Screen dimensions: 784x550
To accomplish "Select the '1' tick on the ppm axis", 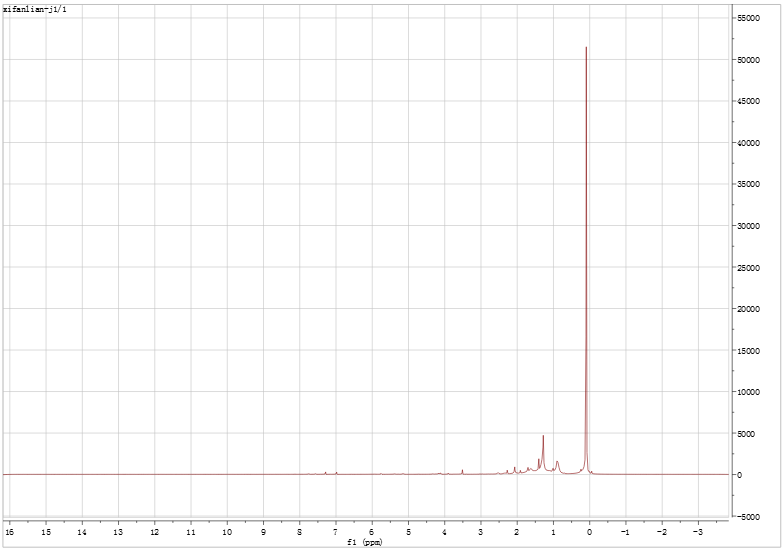I will (553, 532).
